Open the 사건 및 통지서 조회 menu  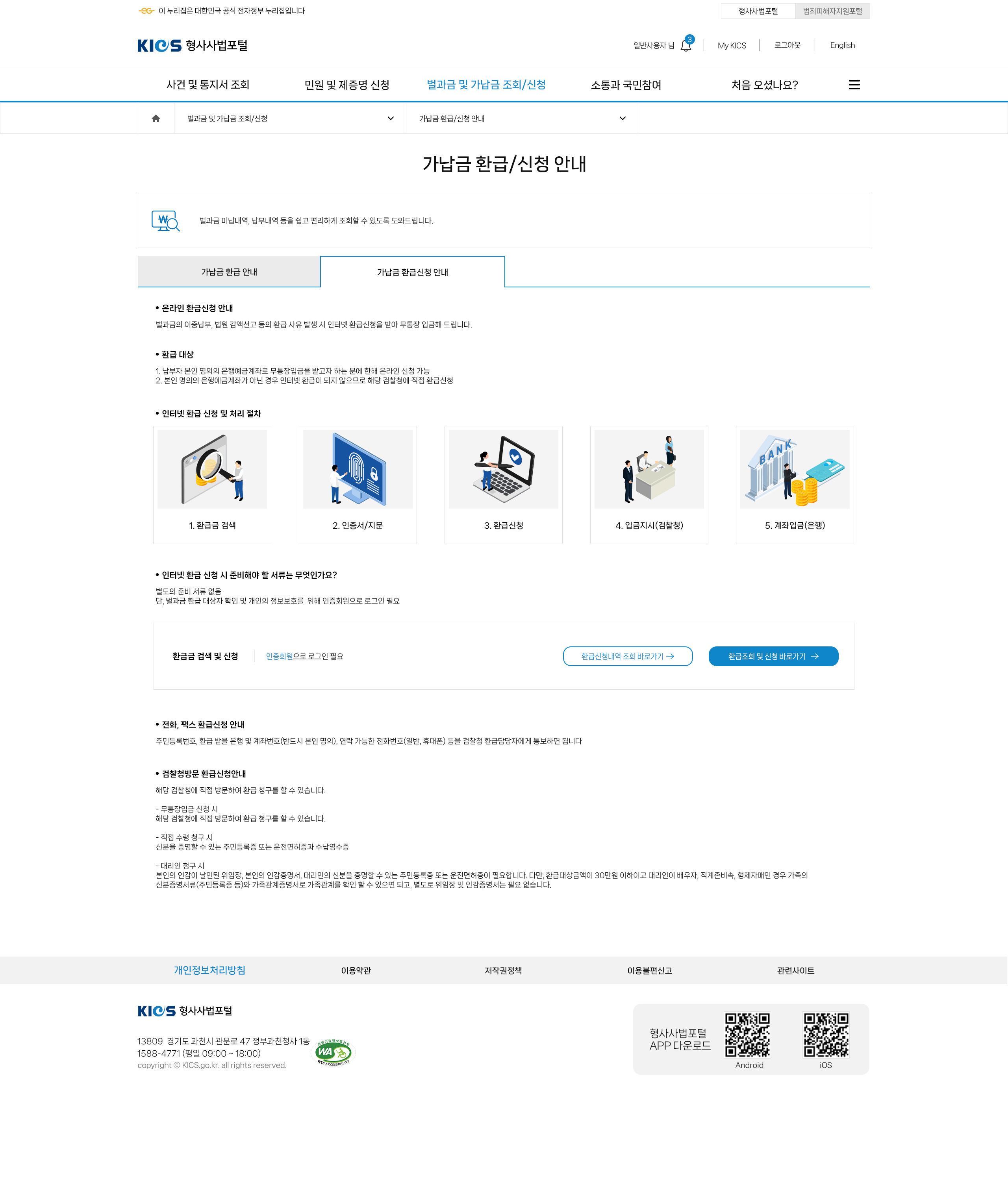point(208,85)
